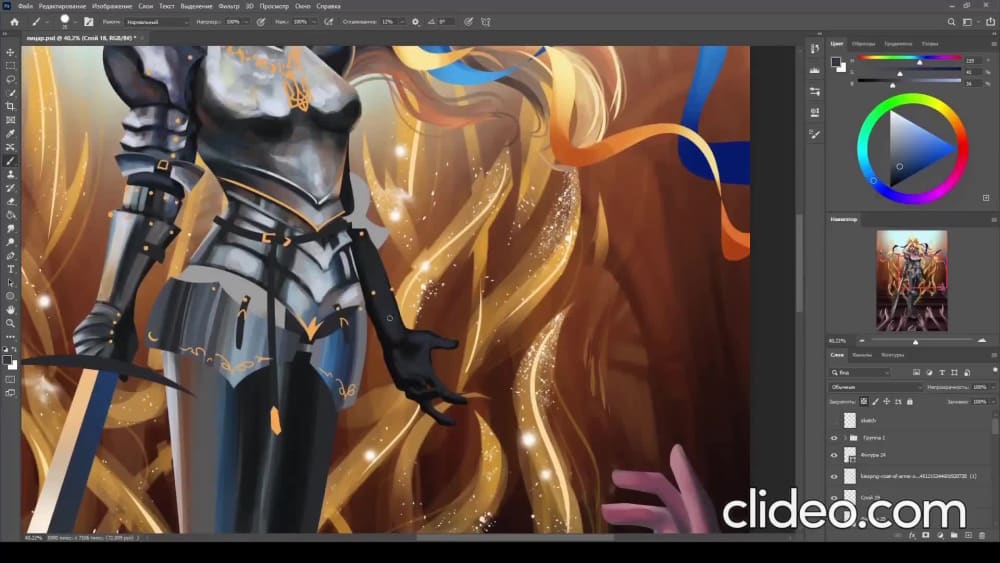This screenshot has height=563, width=1000.
Task: Open the brush settings panel toggle icon
Action: 89,22
